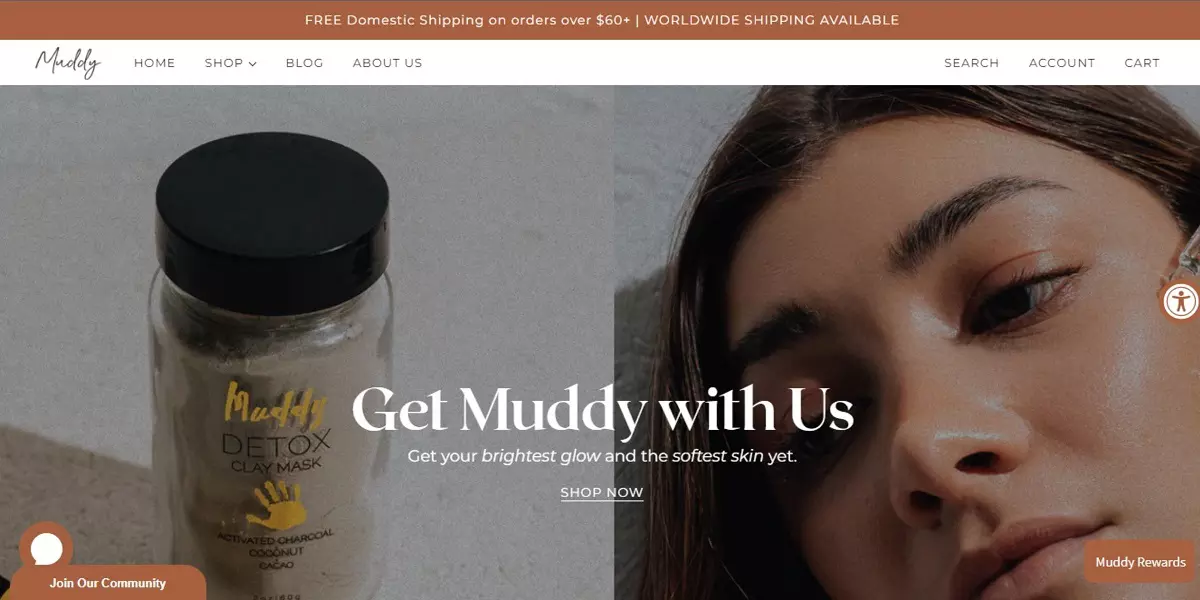
Task: Expand the SHOP menu chevron arrow
Action: point(253,64)
